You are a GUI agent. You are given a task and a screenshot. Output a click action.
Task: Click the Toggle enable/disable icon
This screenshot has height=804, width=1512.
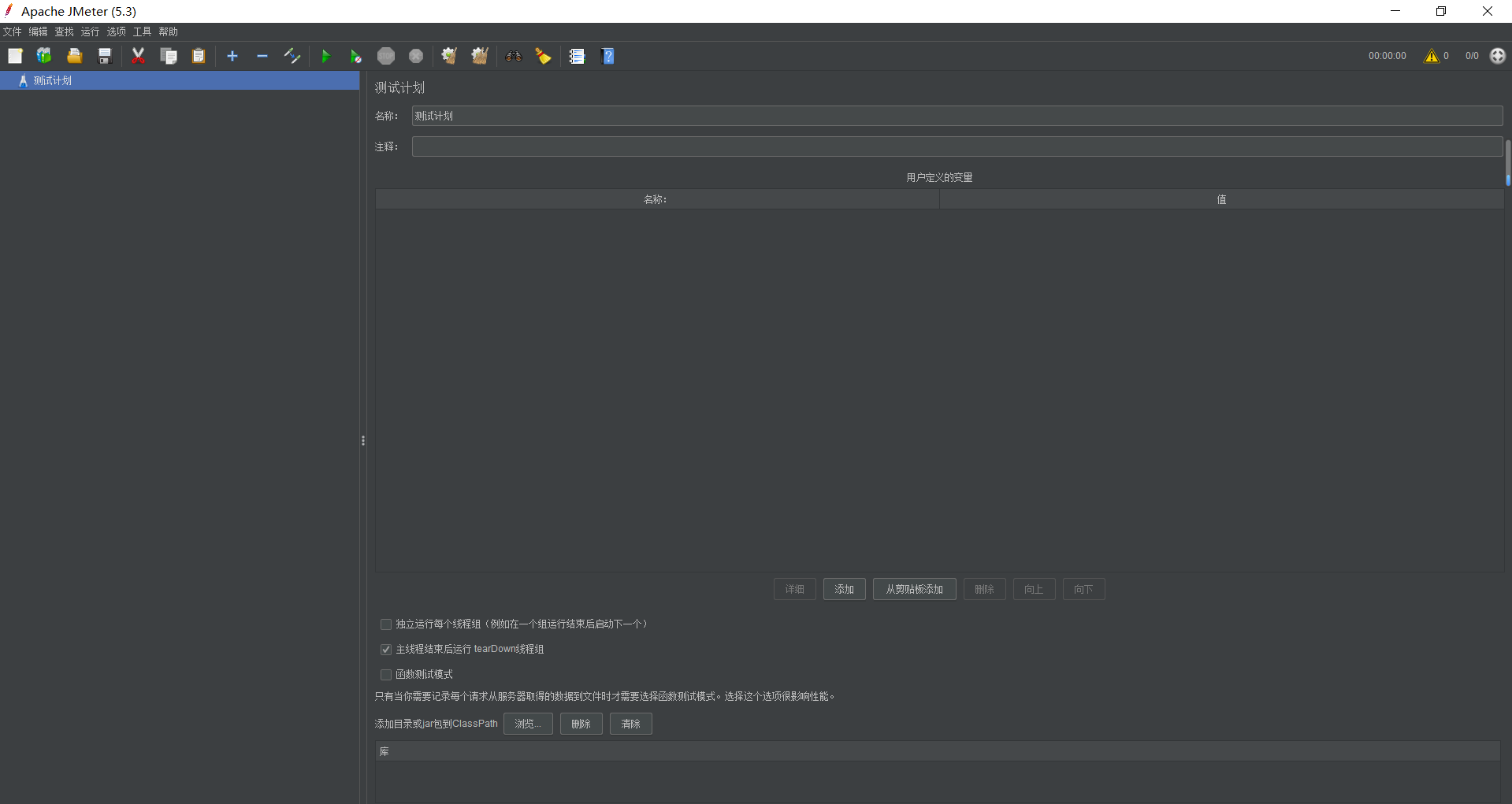tap(292, 56)
